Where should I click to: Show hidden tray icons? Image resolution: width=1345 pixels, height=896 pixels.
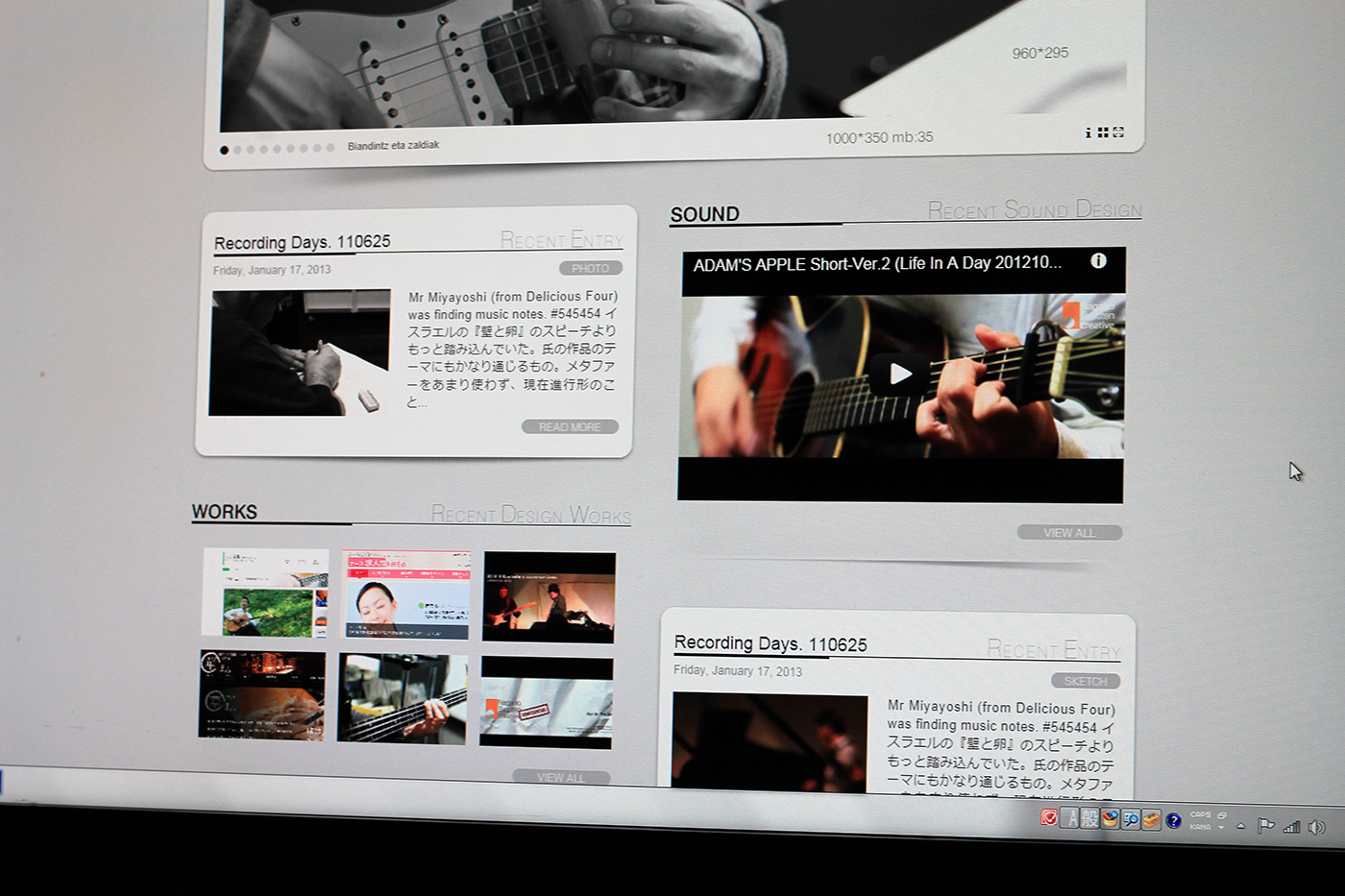tap(1241, 826)
